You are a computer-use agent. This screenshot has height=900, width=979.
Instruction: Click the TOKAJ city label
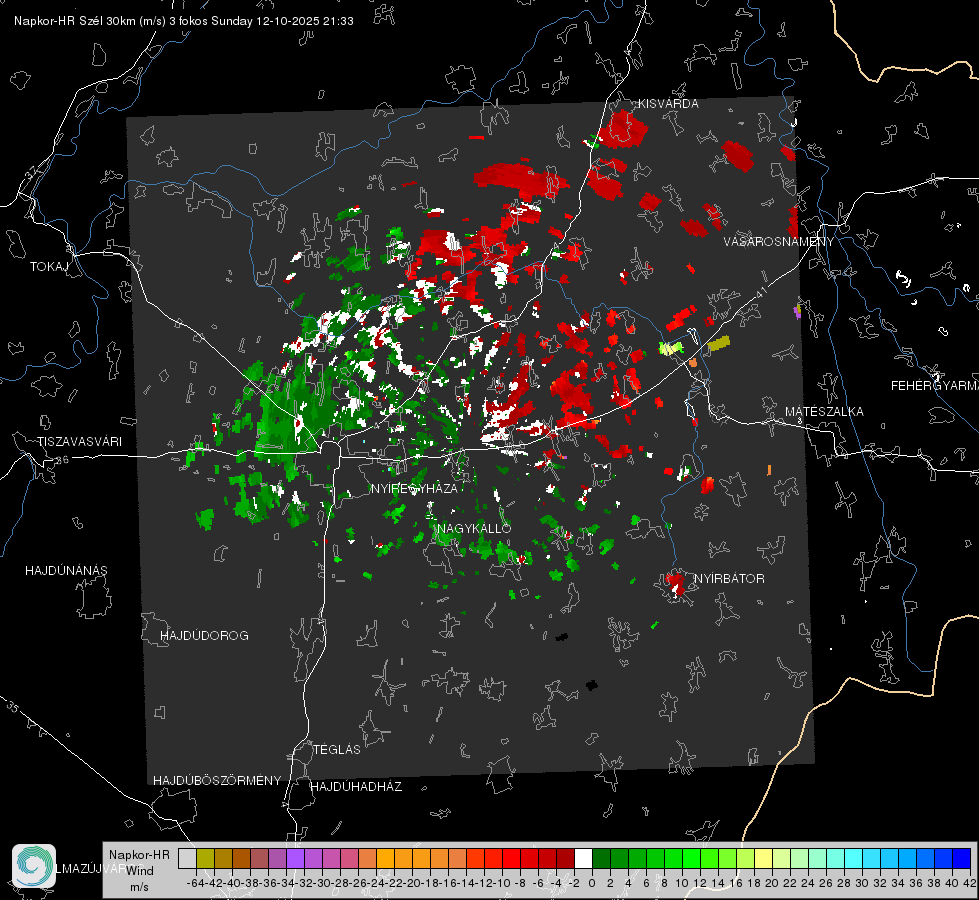(49, 267)
